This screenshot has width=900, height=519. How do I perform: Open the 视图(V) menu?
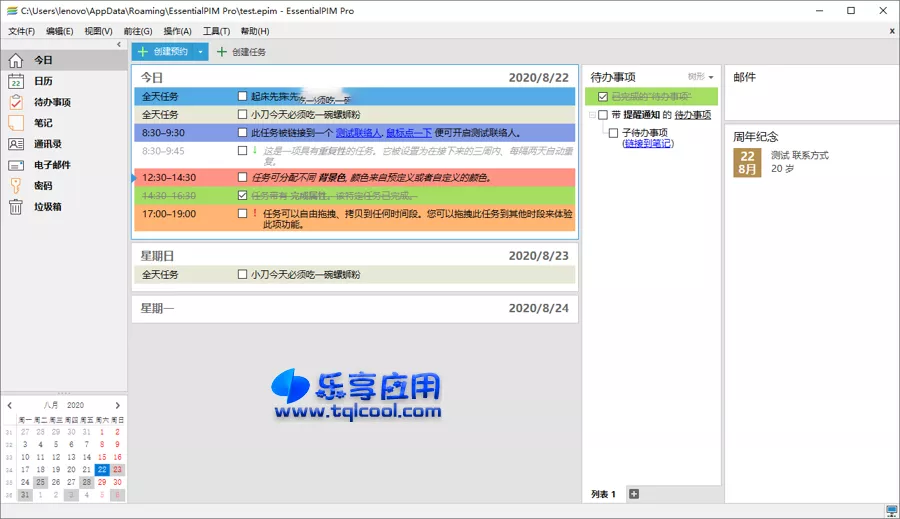[98, 31]
